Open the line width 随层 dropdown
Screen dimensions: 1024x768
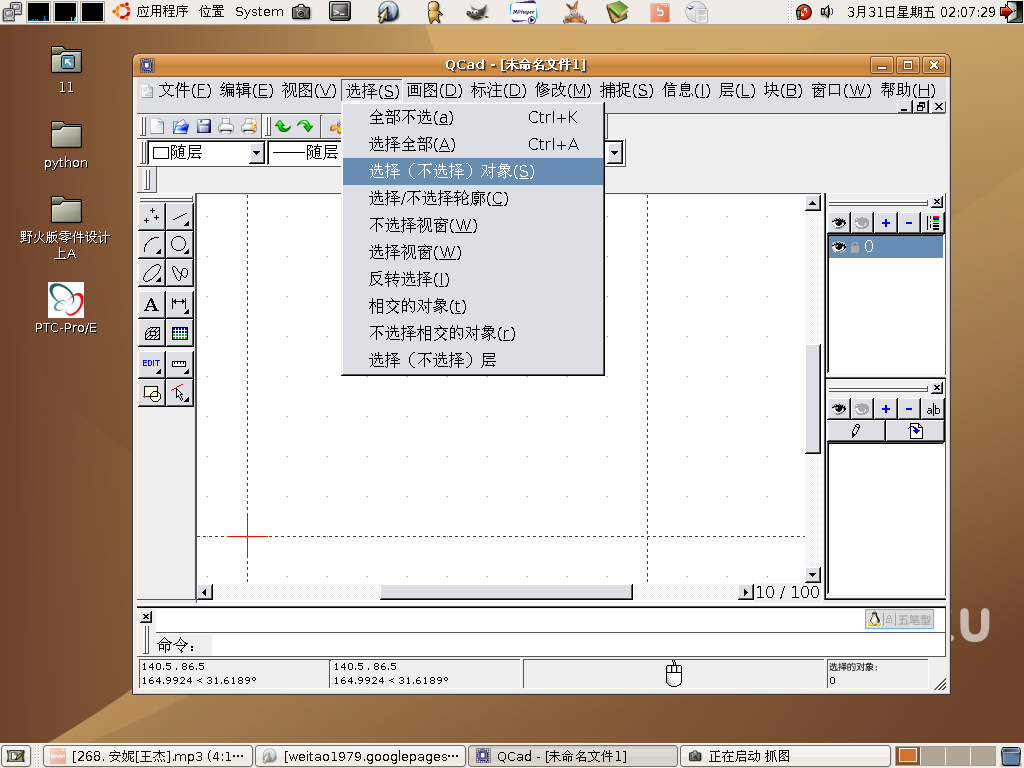304,153
